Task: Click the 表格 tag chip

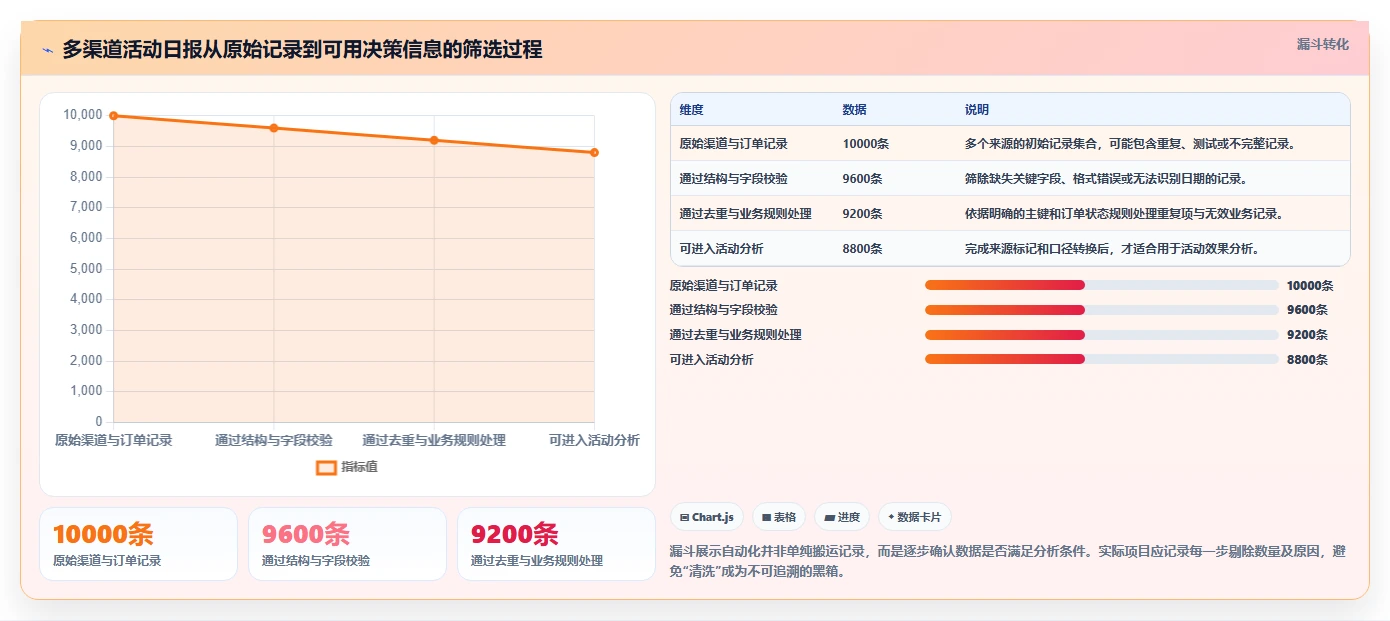Action: pyautogui.click(x=779, y=517)
